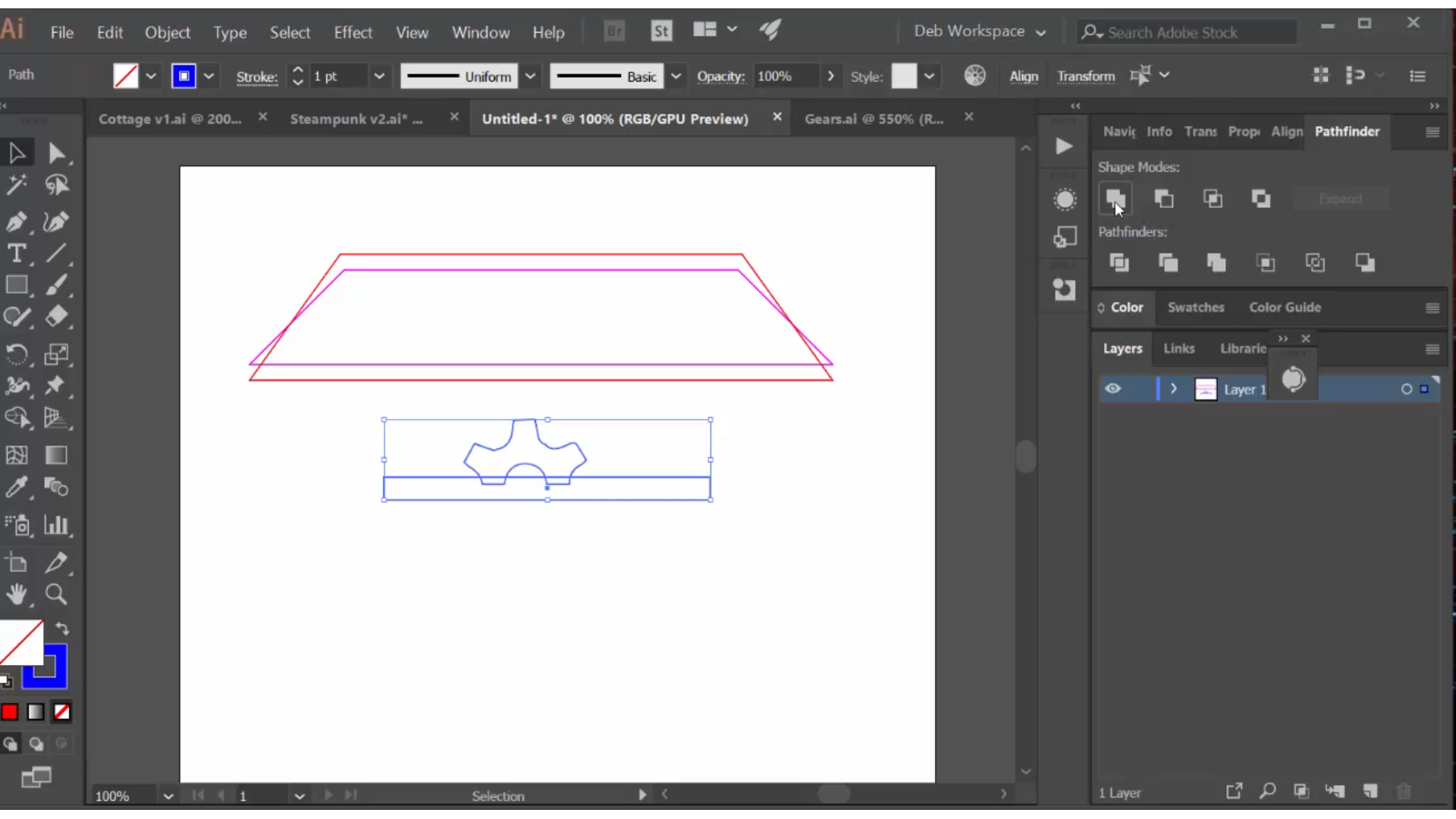The image size is (1456, 819).
Task: Open the Recolor Artwork wheel icon
Action: (x=974, y=76)
